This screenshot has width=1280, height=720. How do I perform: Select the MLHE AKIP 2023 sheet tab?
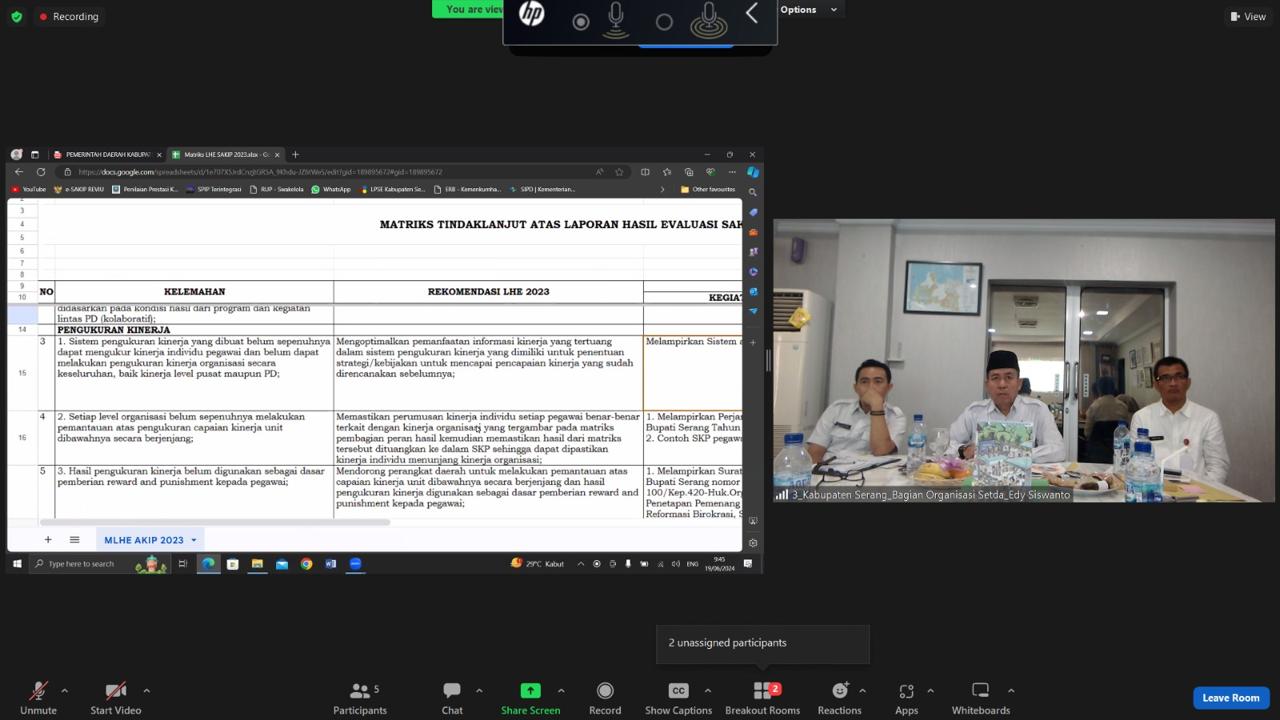[144, 540]
